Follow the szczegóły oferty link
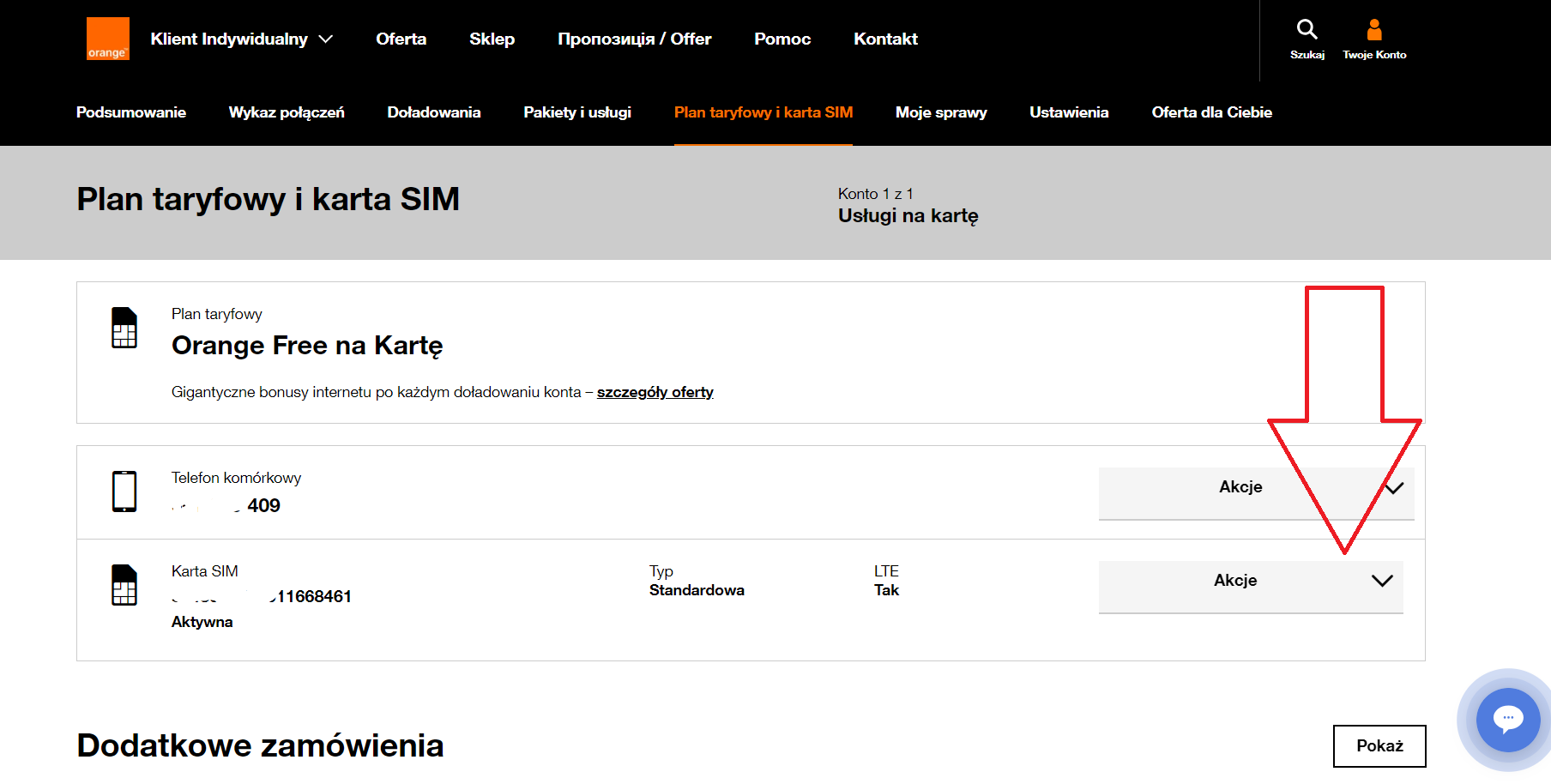1551x784 pixels. (655, 392)
